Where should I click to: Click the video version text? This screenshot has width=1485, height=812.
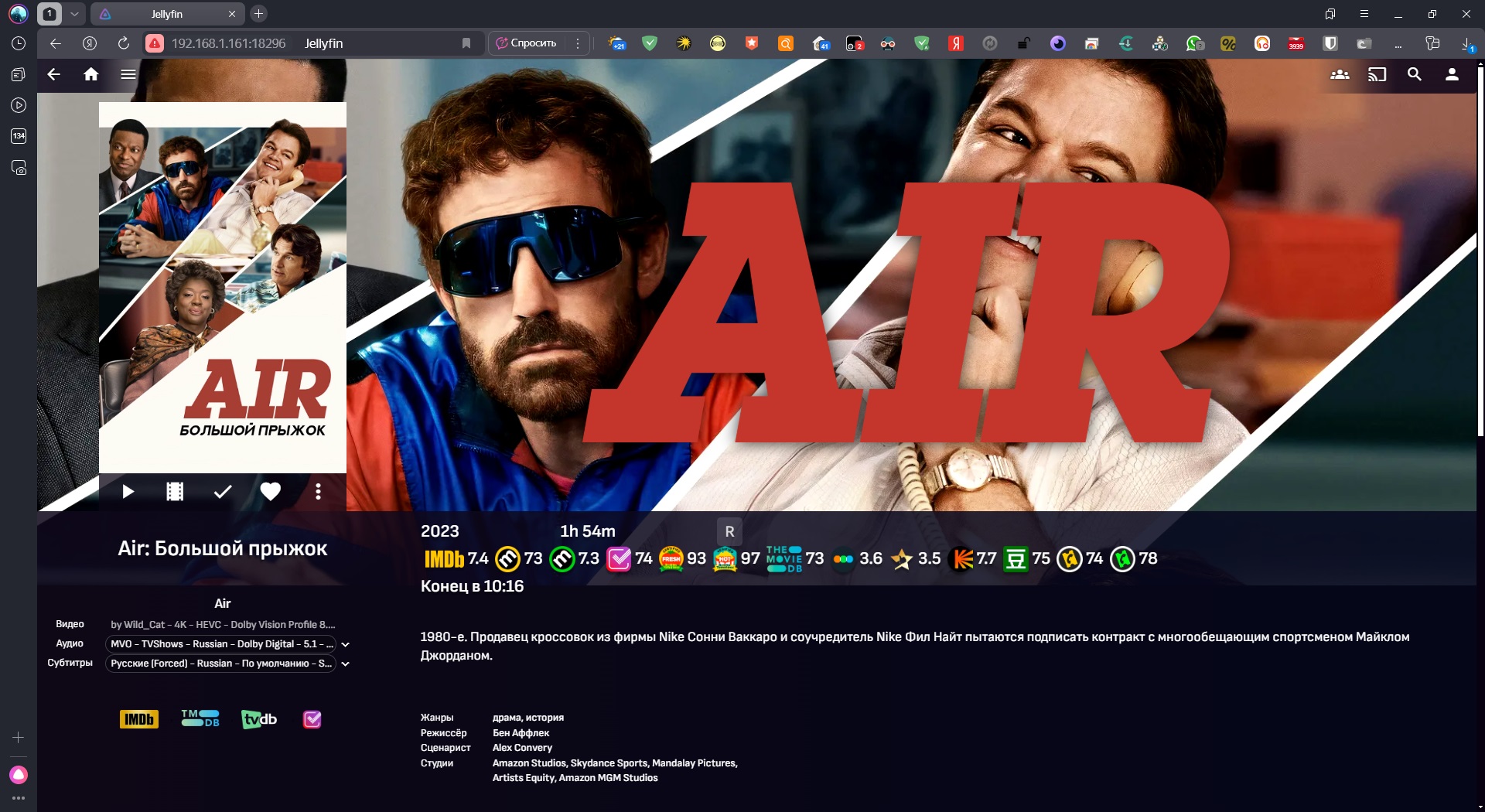coord(223,625)
